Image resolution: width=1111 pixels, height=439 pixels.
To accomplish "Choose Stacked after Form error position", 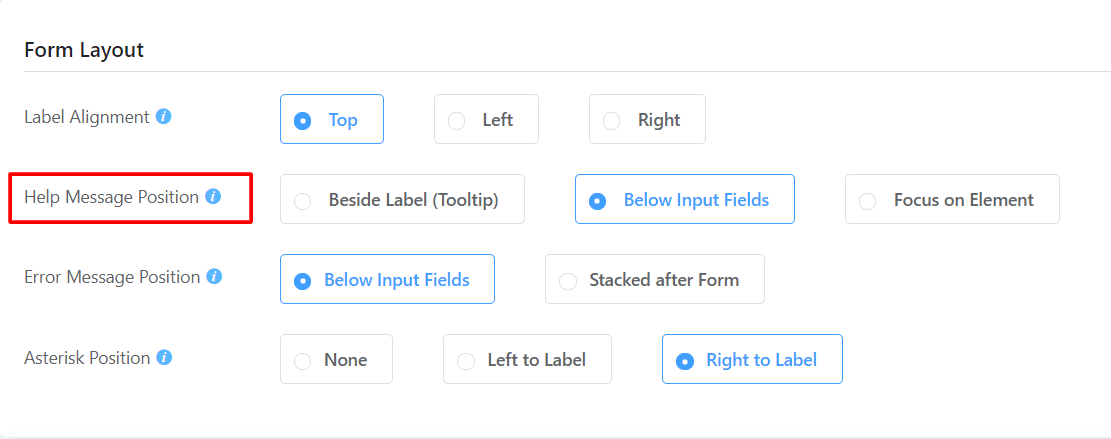I will tap(655, 279).
